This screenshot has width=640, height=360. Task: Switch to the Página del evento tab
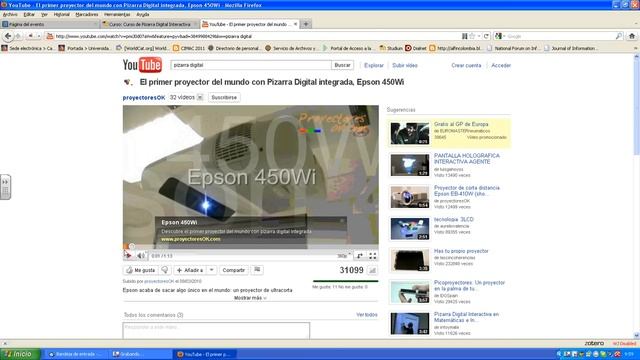(x=50, y=24)
